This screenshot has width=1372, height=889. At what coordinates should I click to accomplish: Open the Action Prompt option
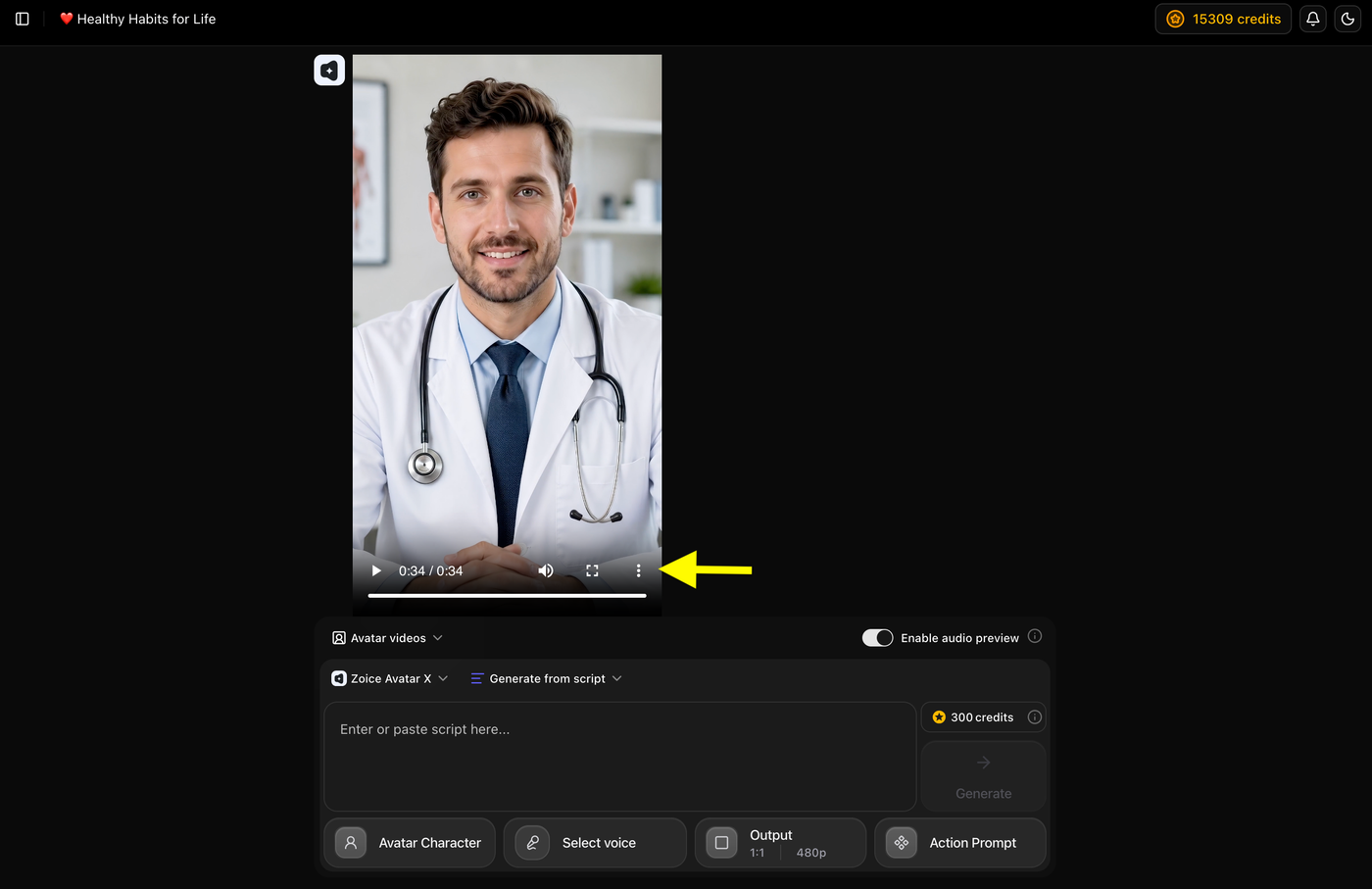point(960,843)
